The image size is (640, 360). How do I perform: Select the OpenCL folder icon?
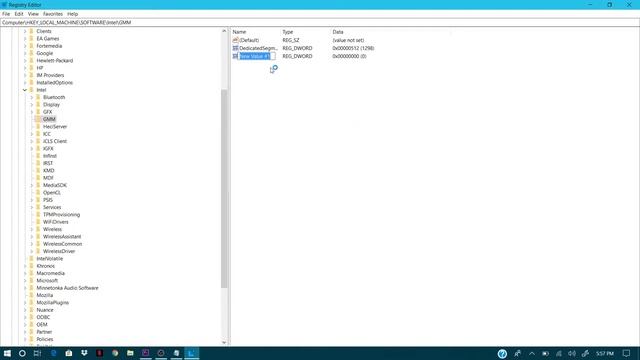38,193
